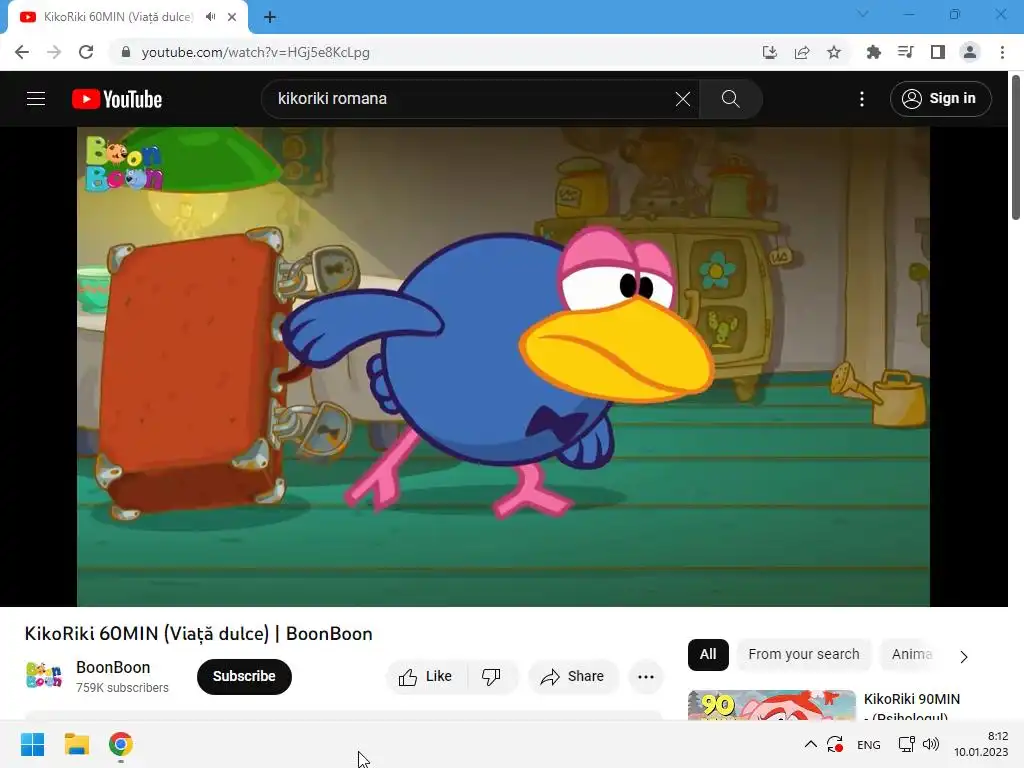Open network tray icon
The width and height of the screenshot is (1024, 768).
pos(906,744)
